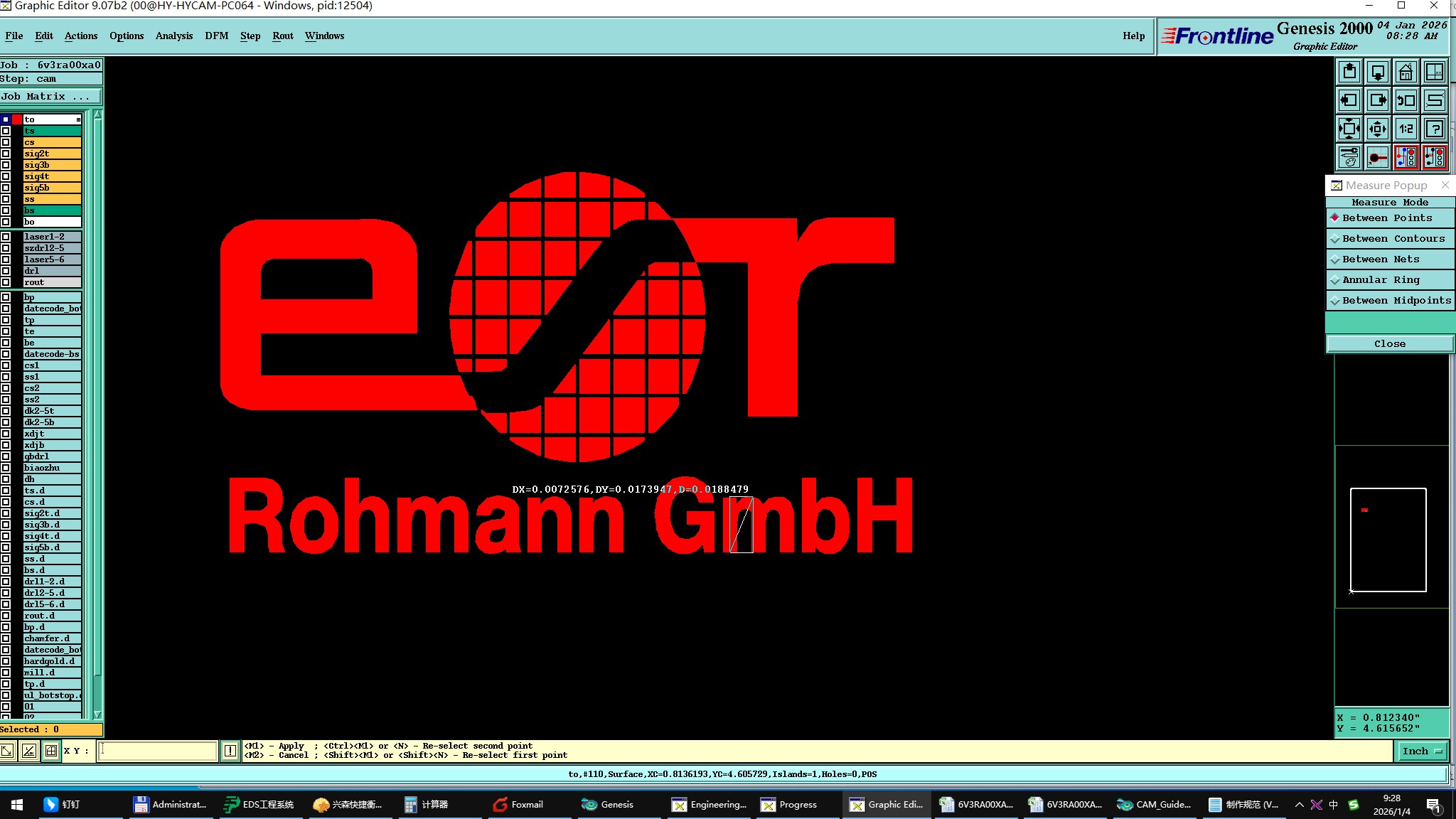Open the wrench and palette settings icon
Screen dimensions: 1456x819
point(1349,157)
